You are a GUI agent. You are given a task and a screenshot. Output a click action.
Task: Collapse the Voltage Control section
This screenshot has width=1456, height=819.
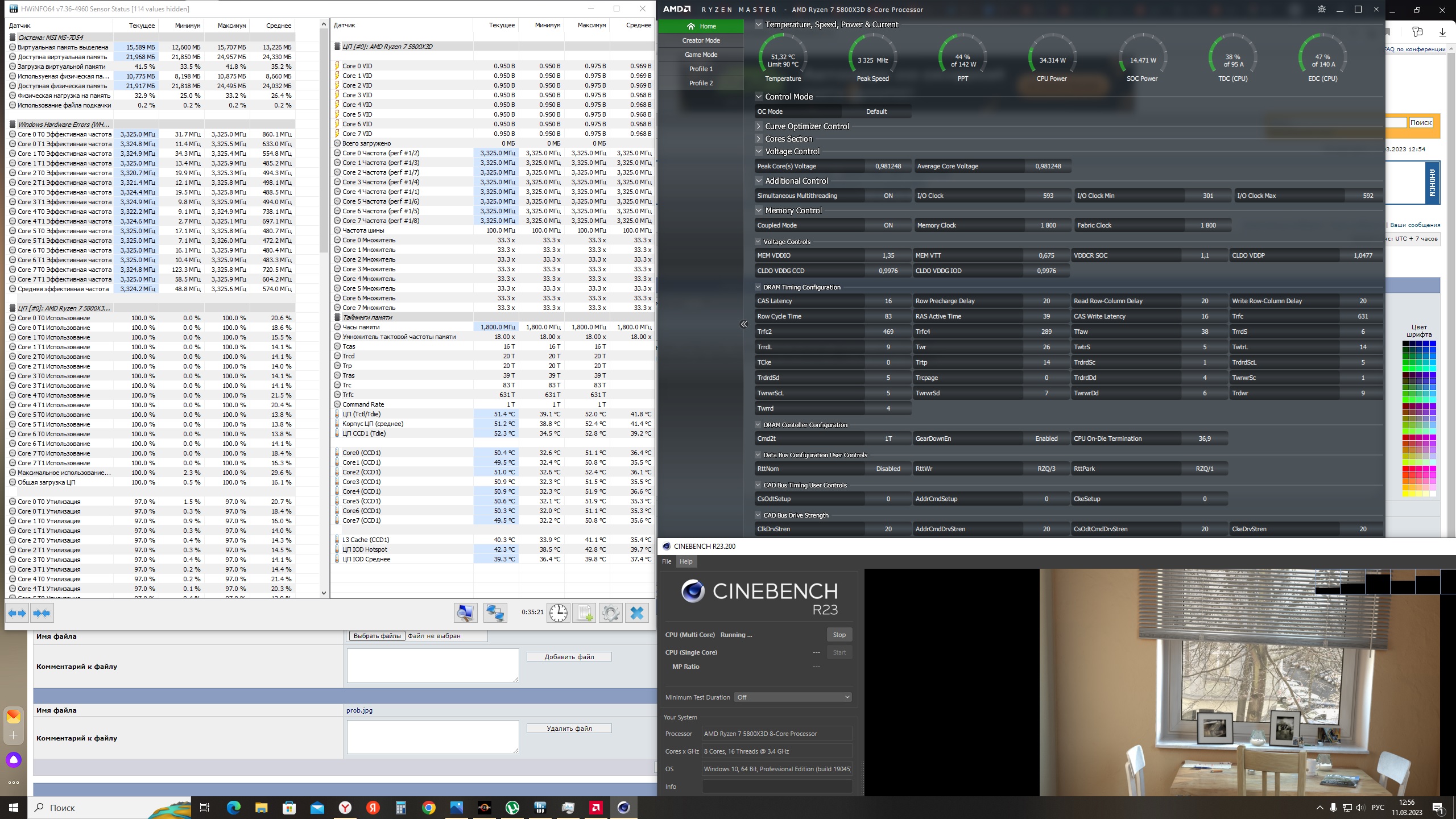pos(759,151)
